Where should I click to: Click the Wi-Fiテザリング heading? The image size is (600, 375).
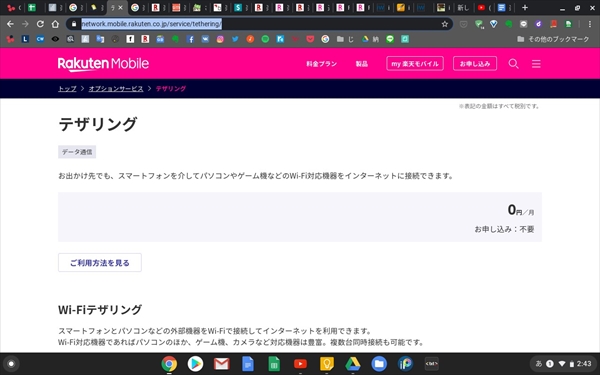click(x=100, y=310)
